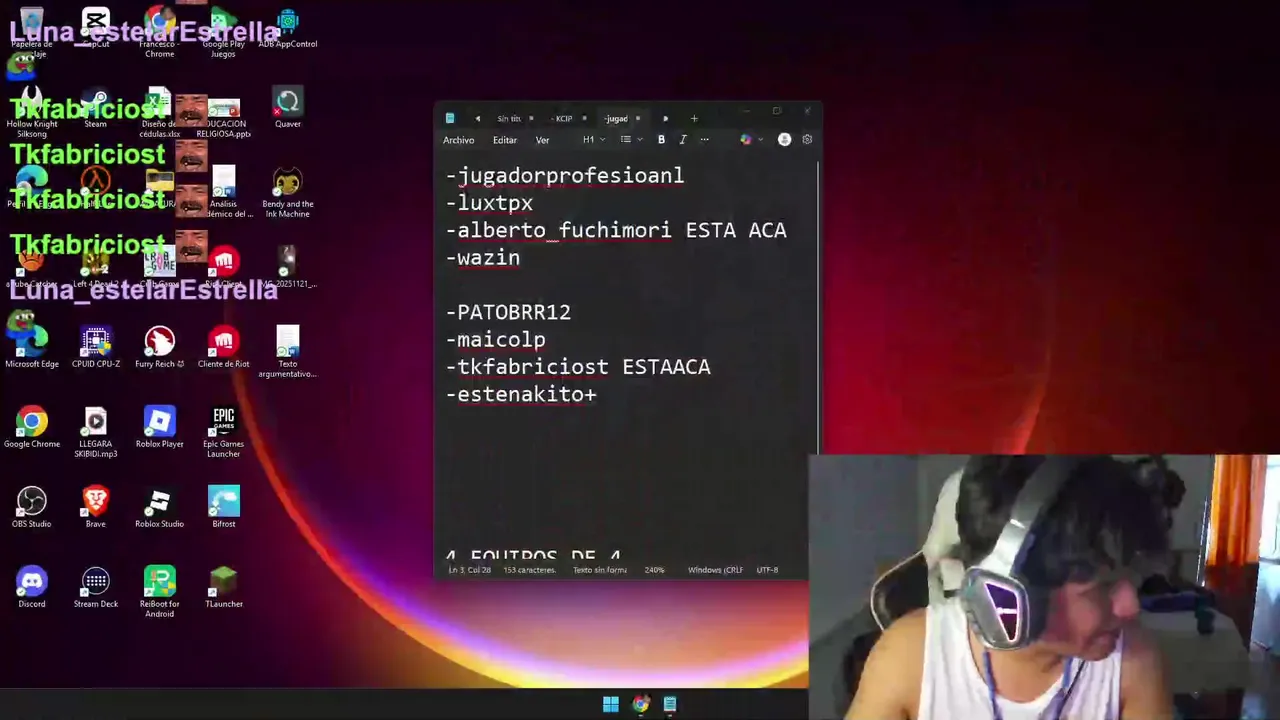Click the line '-alberto_fuchimori ESTA ACA'
This screenshot has width=1280, height=720.
click(616, 230)
